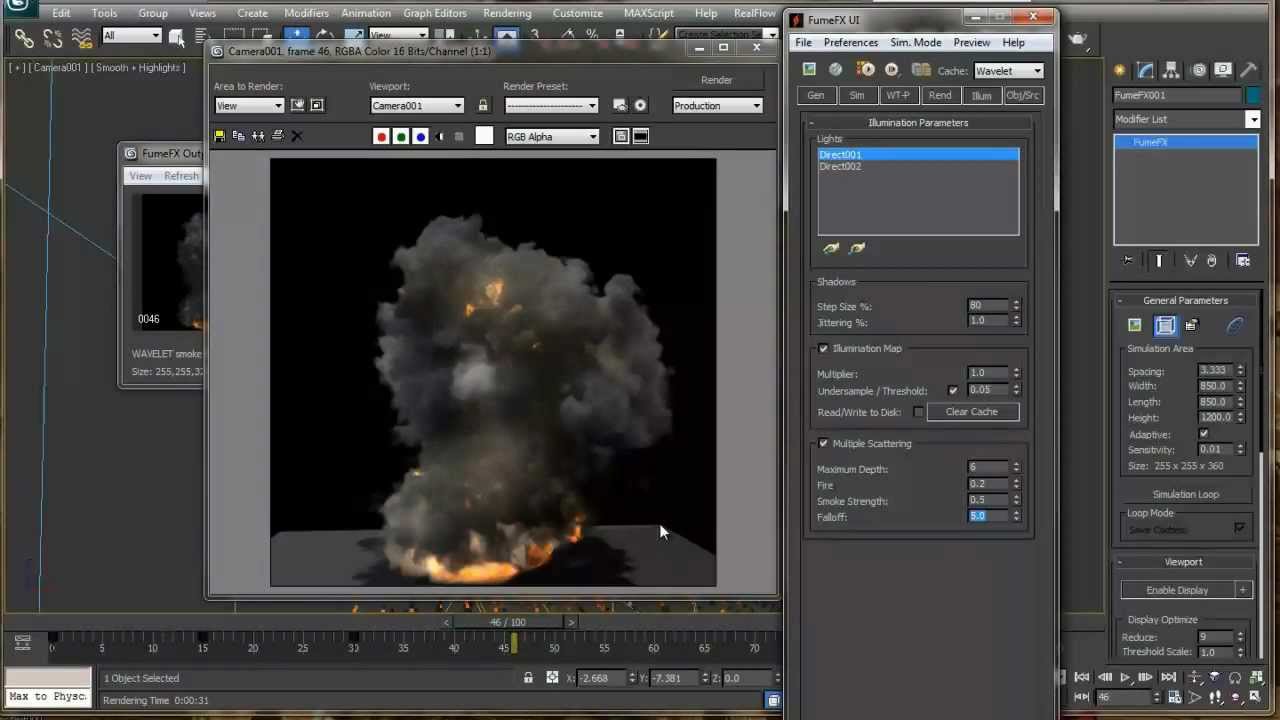Screen dimensions: 1280x720
Task: Uncheck the Undersample / Threshold checkbox
Action: (x=953, y=391)
